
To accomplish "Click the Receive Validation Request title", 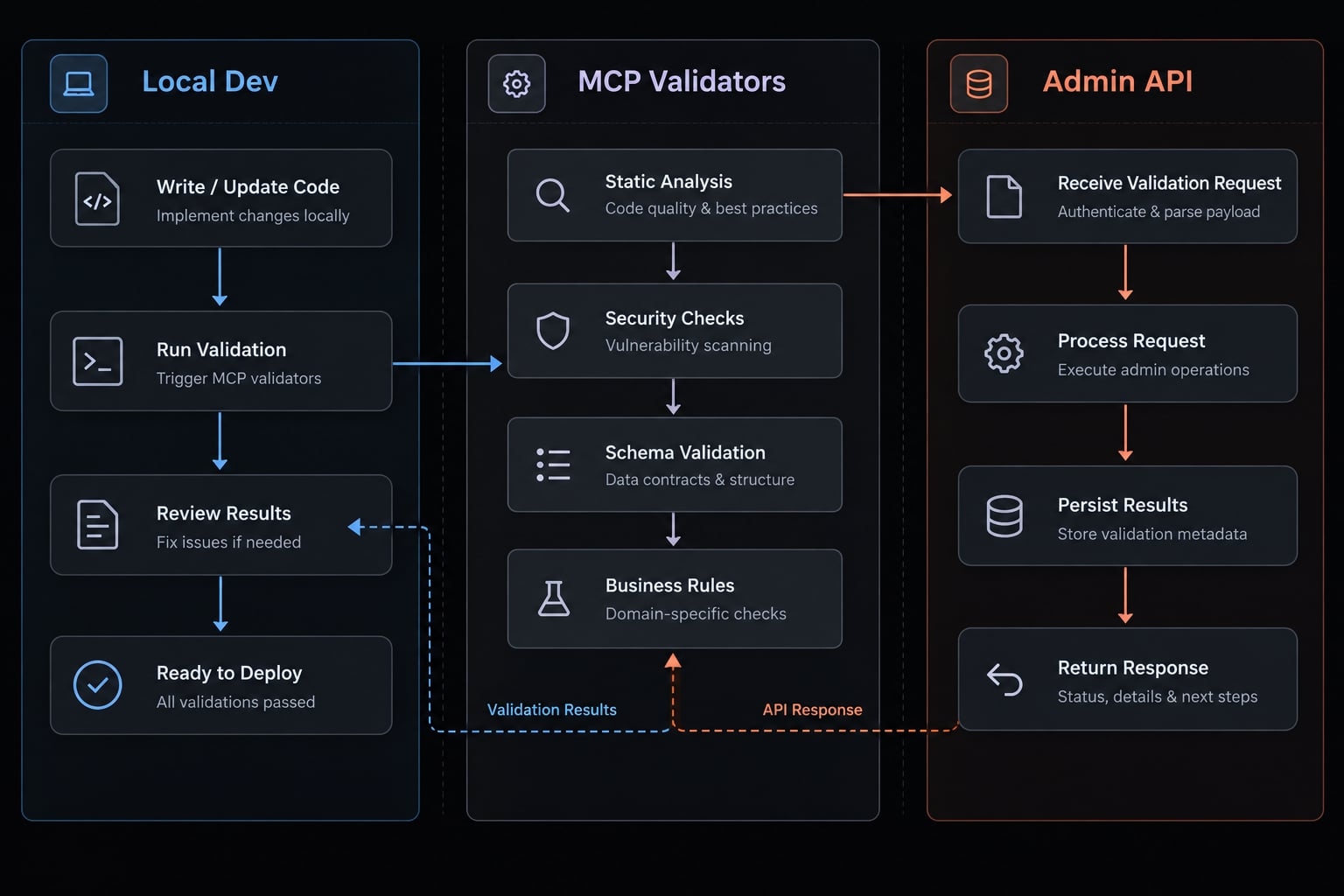I will pos(1169,184).
